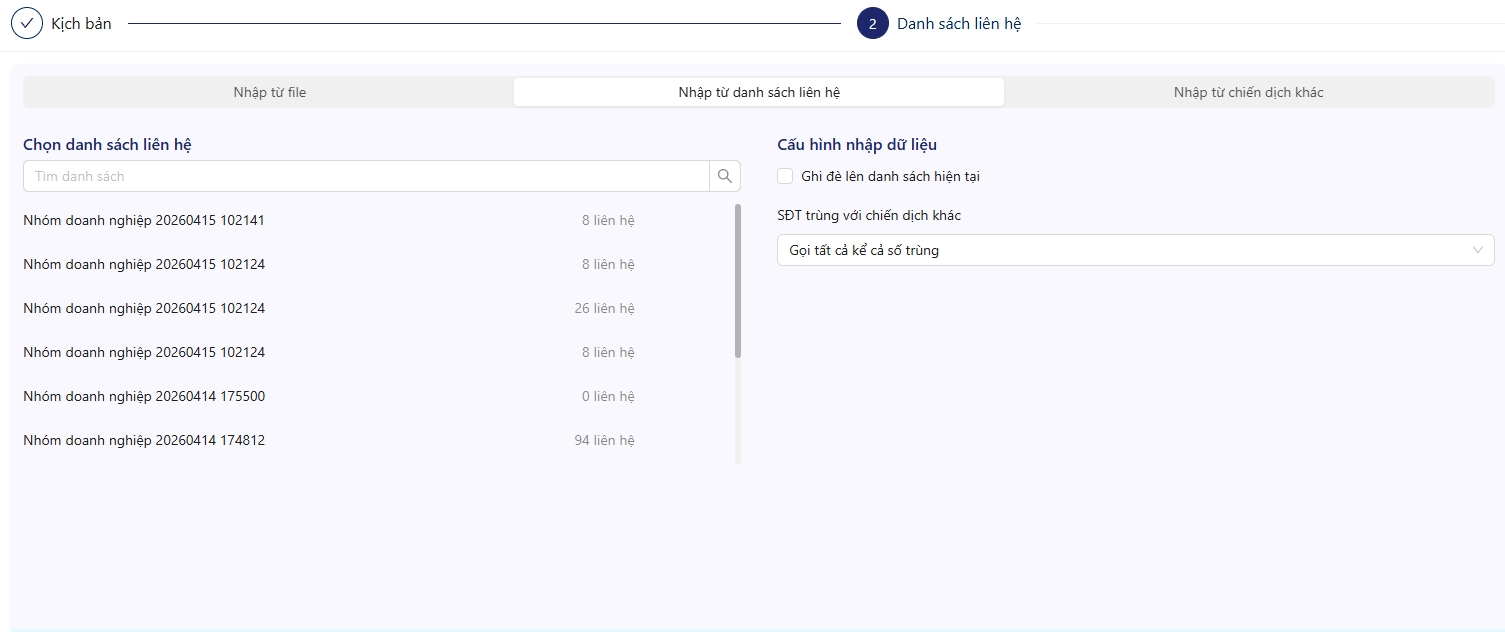The width and height of the screenshot is (1505, 632).
Task: Click the Chọn danh sách liên hệ heading
Action: [107, 144]
